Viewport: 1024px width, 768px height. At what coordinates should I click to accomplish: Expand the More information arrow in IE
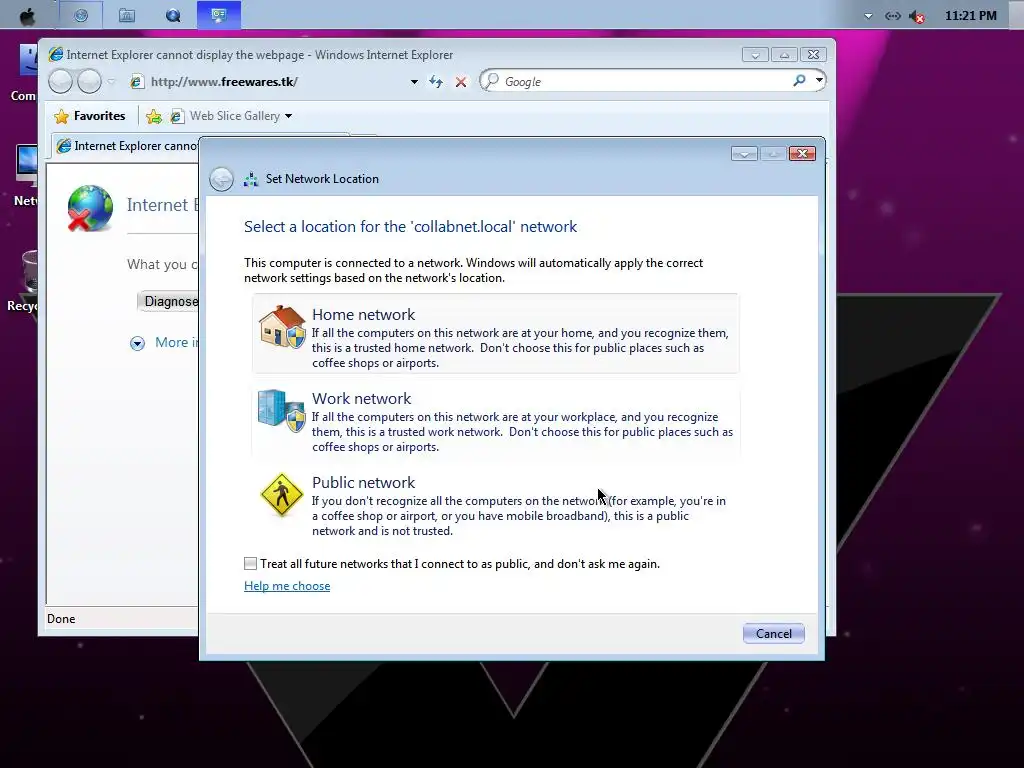[x=137, y=343]
